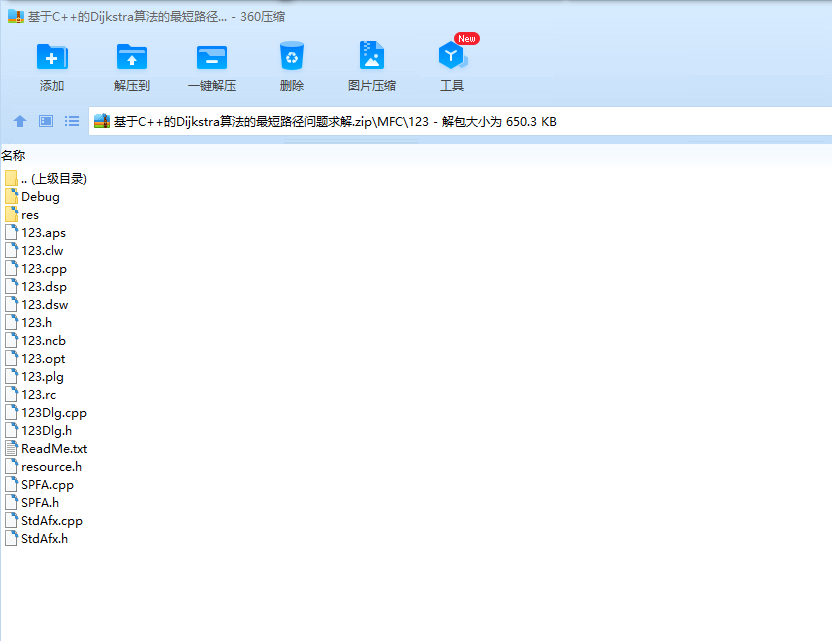Click the file icon beside 123.cpp
Image resolution: width=832 pixels, height=641 pixels.
tap(11, 268)
